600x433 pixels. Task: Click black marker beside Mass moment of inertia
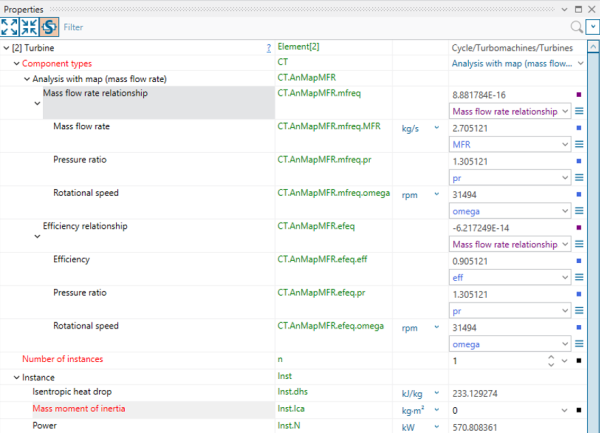(579, 410)
